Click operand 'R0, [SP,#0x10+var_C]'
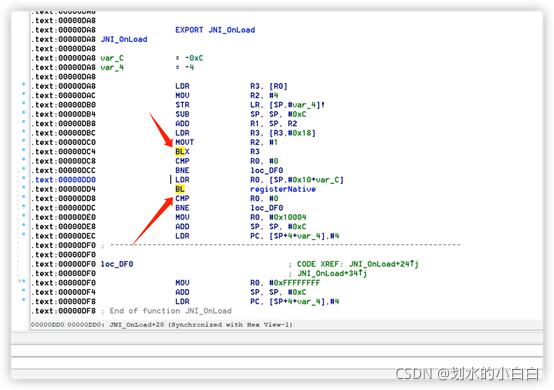This screenshot has height=390, width=554. (x=297, y=180)
